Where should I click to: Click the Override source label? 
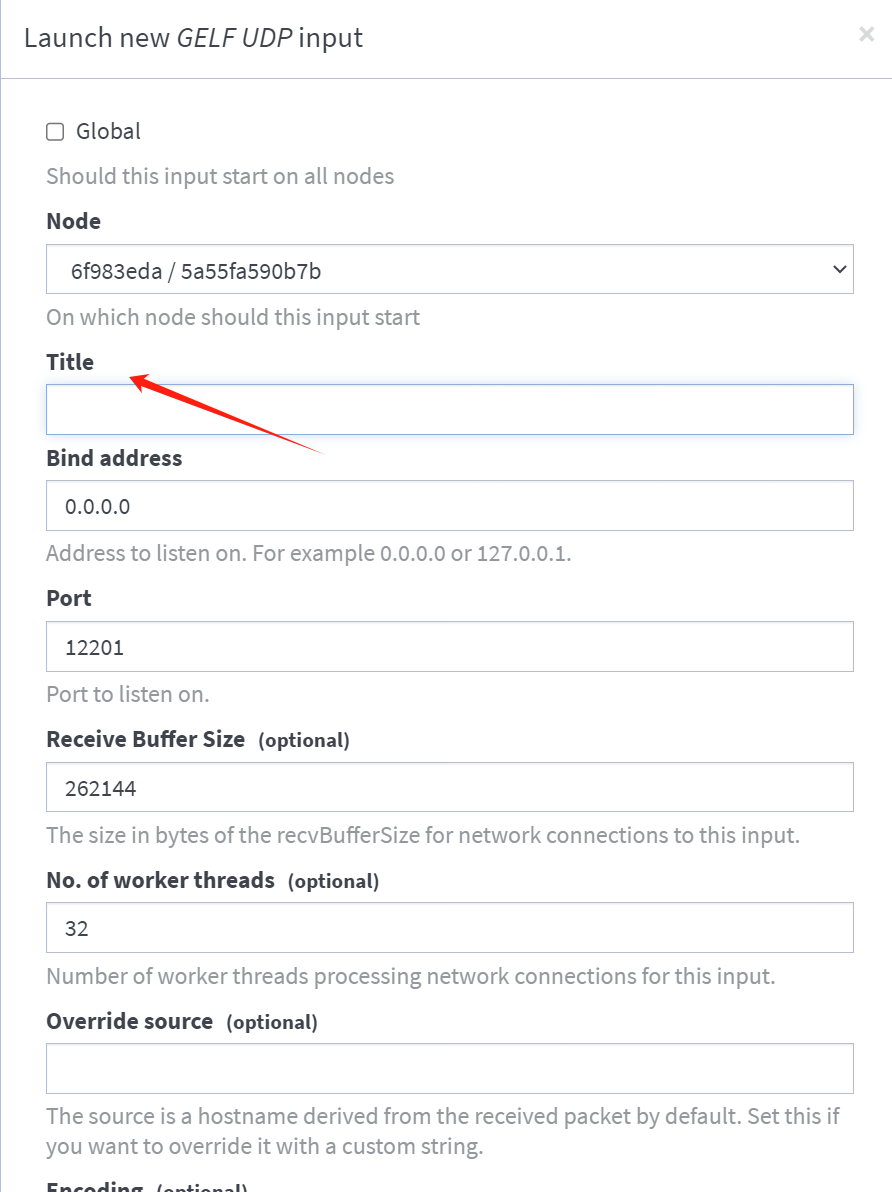[129, 1021]
